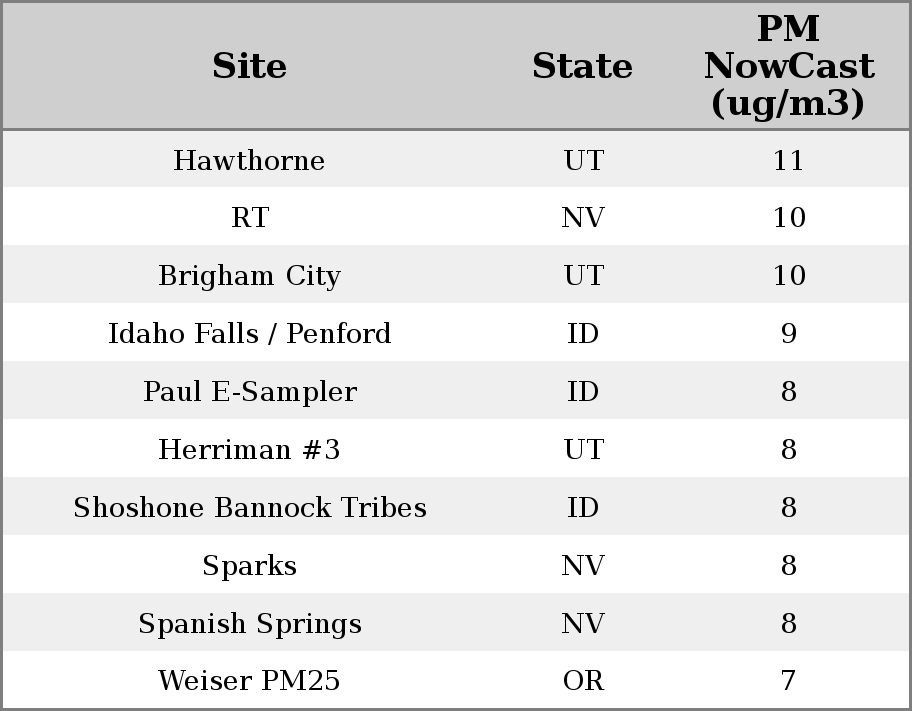This screenshot has height=711, width=912.
Task: Select the Herriman #3 site cell
Action: tap(249, 450)
